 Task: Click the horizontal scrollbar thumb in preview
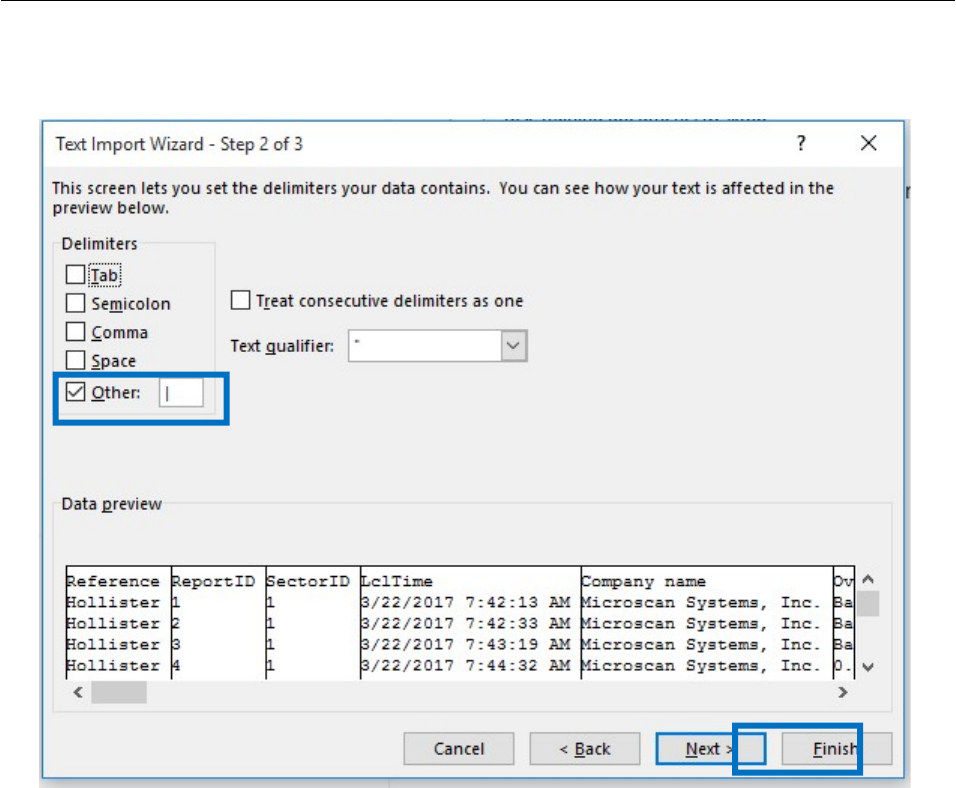point(119,692)
